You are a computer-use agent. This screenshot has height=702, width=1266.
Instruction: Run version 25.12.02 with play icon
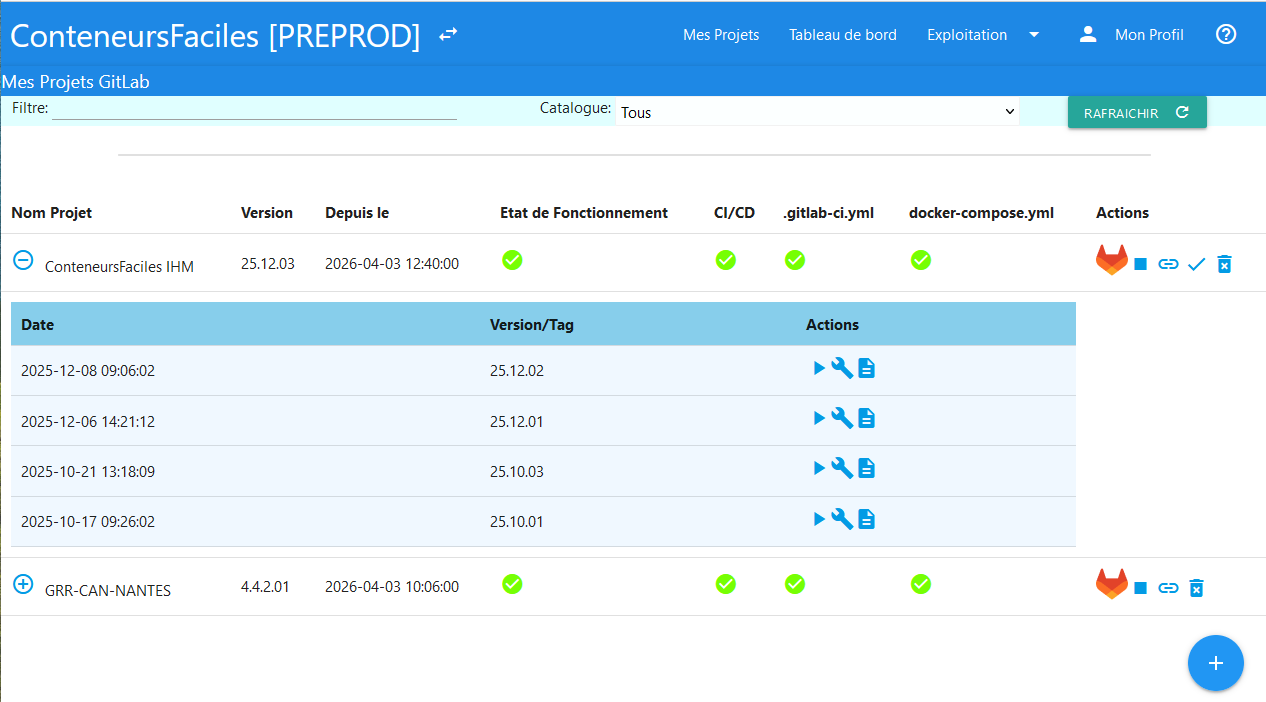819,368
